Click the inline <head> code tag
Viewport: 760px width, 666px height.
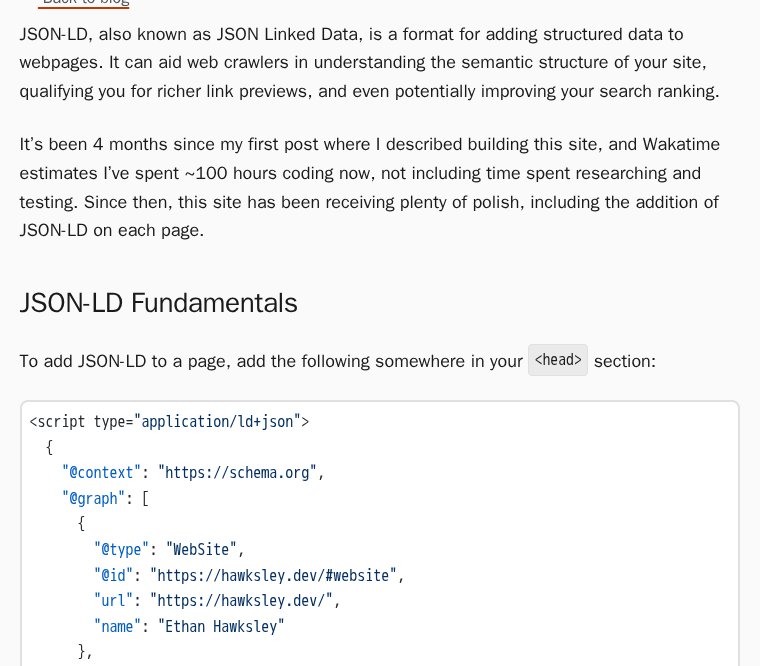(x=558, y=360)
